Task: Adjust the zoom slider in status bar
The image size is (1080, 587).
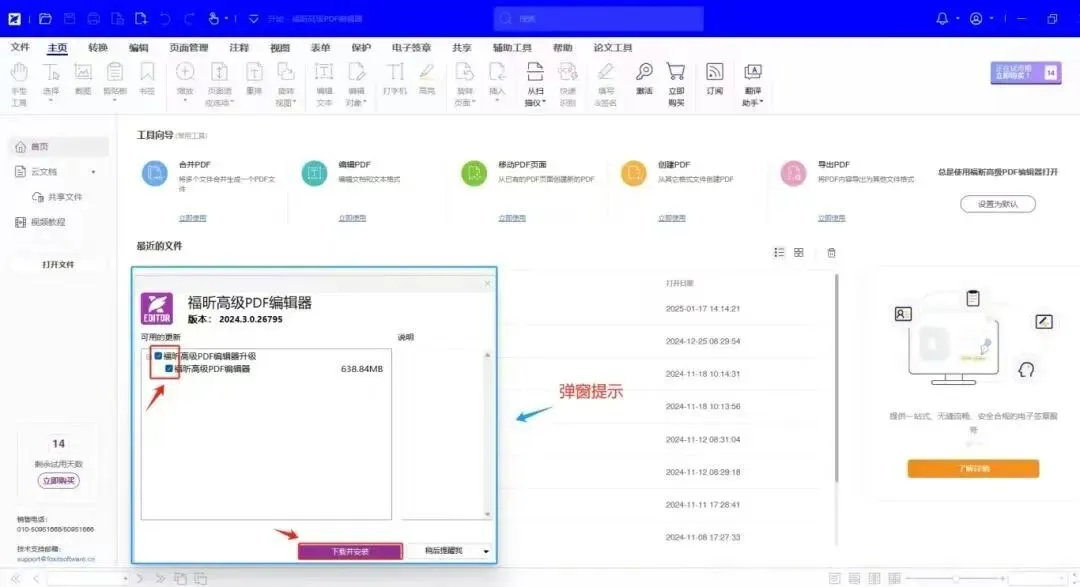Action: (955, 579)
